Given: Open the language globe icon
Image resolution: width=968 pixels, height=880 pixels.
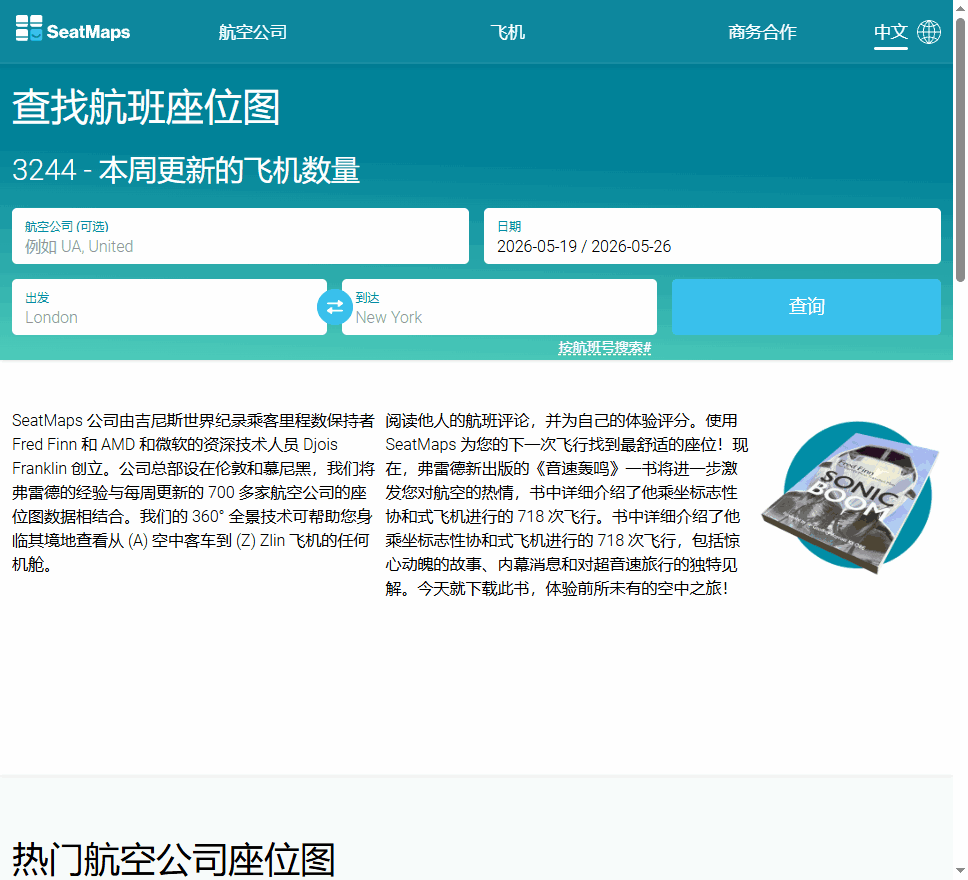Looking at the screenshot, I should point(928,31).
